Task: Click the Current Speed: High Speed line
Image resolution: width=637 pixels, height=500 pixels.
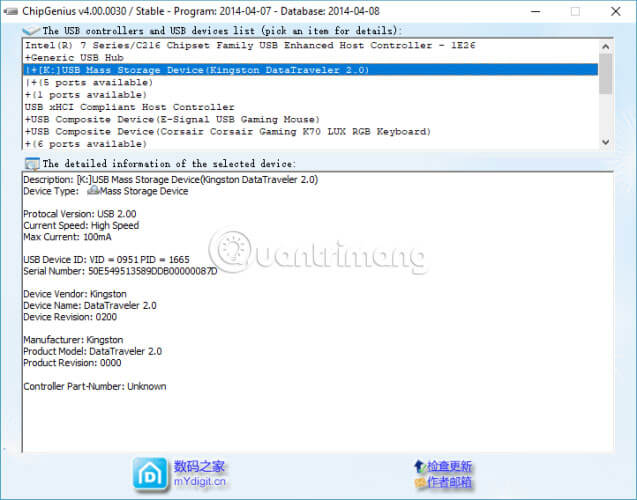Action: (x=81, y=225)
